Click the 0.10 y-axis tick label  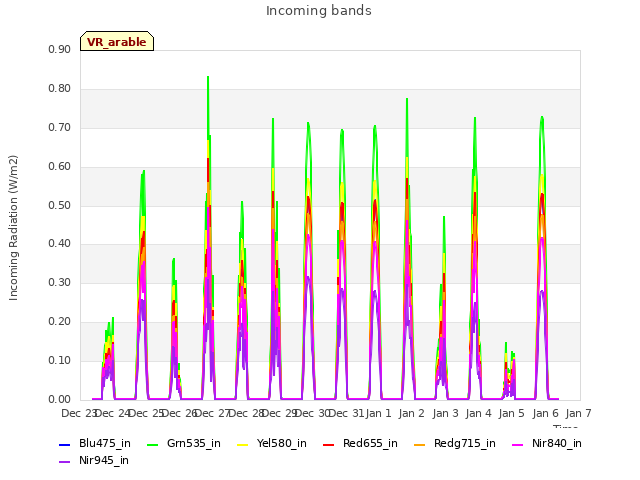pos(60,360)
